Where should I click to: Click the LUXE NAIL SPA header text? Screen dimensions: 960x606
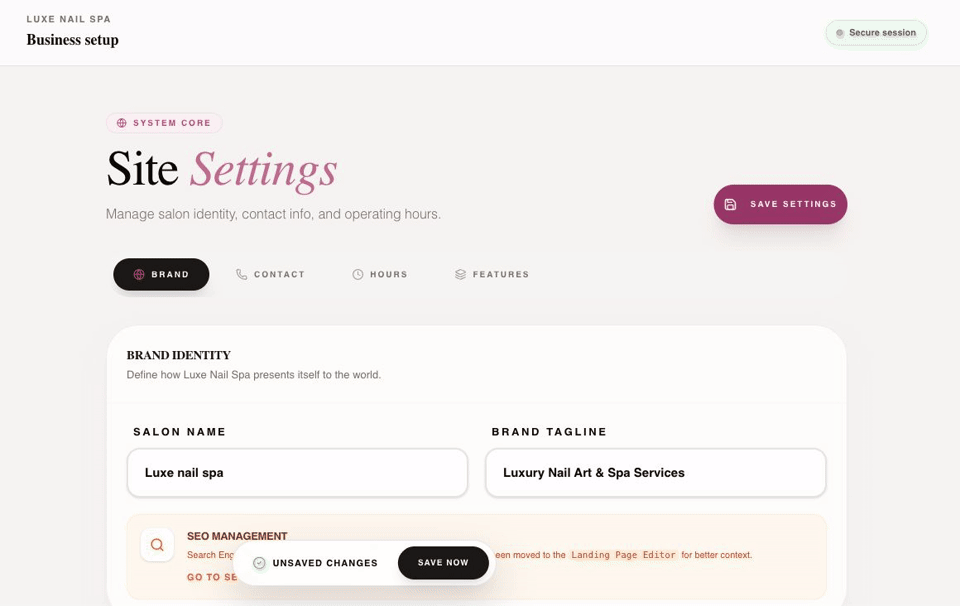click(x=69, y=19)
